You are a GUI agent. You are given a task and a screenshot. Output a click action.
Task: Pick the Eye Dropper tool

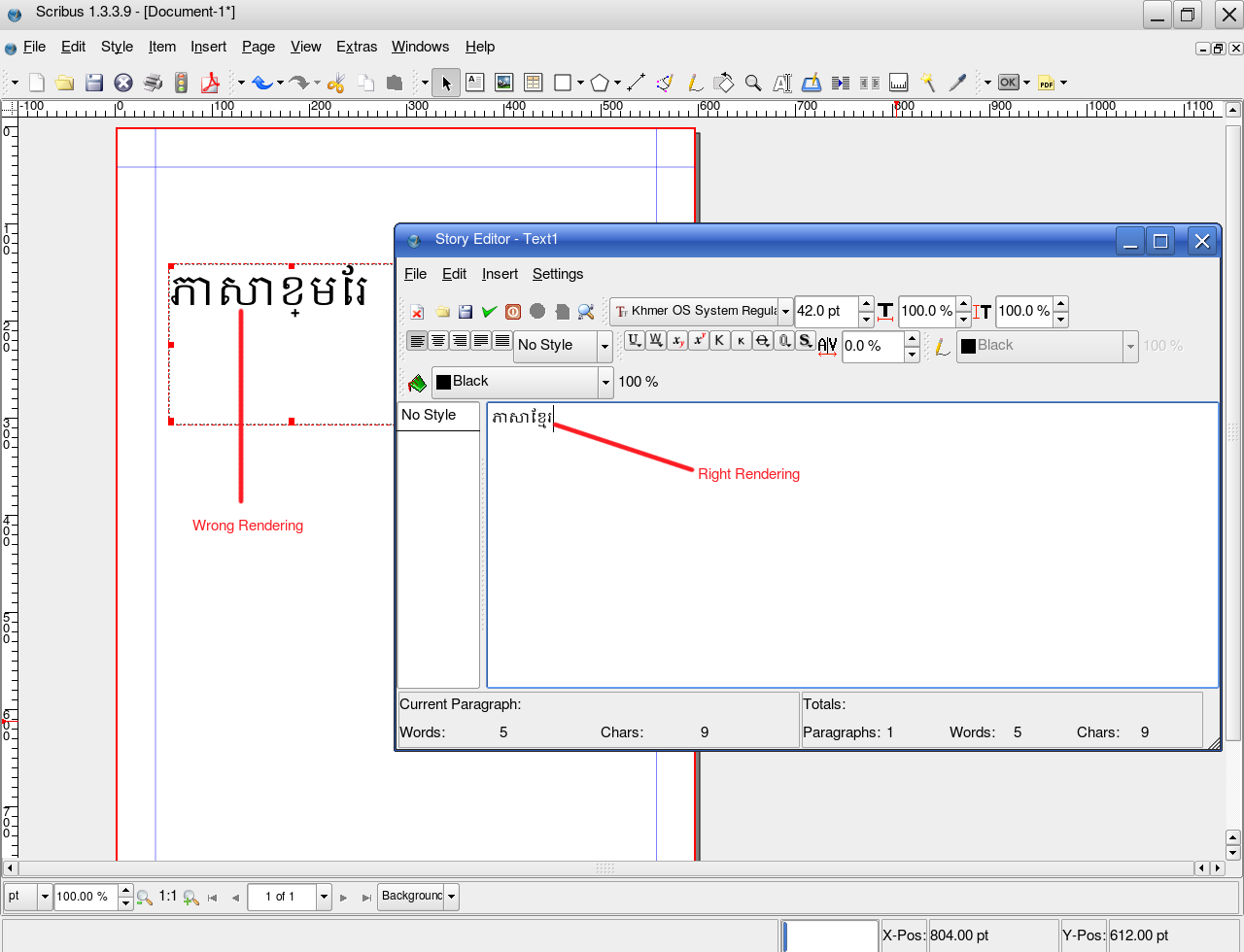[x=957, y=83]
